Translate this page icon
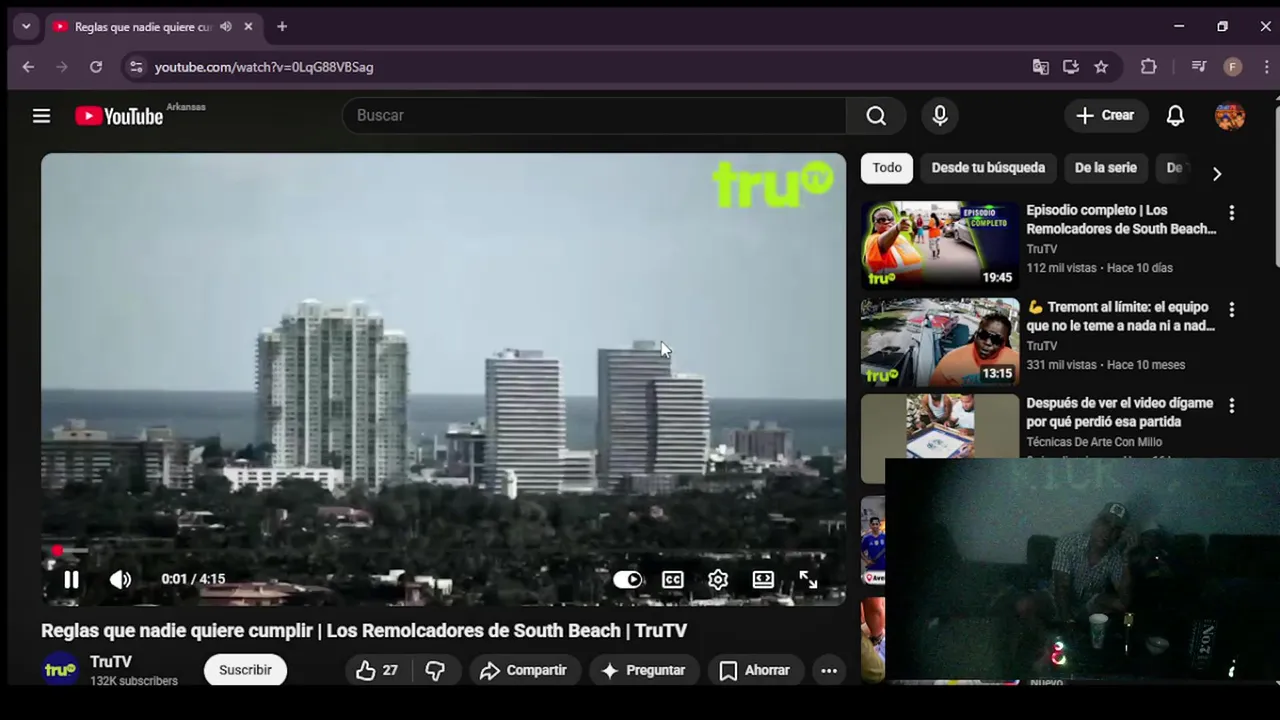This screenshot has width=1280, height=720. (x=1041, y=67)
